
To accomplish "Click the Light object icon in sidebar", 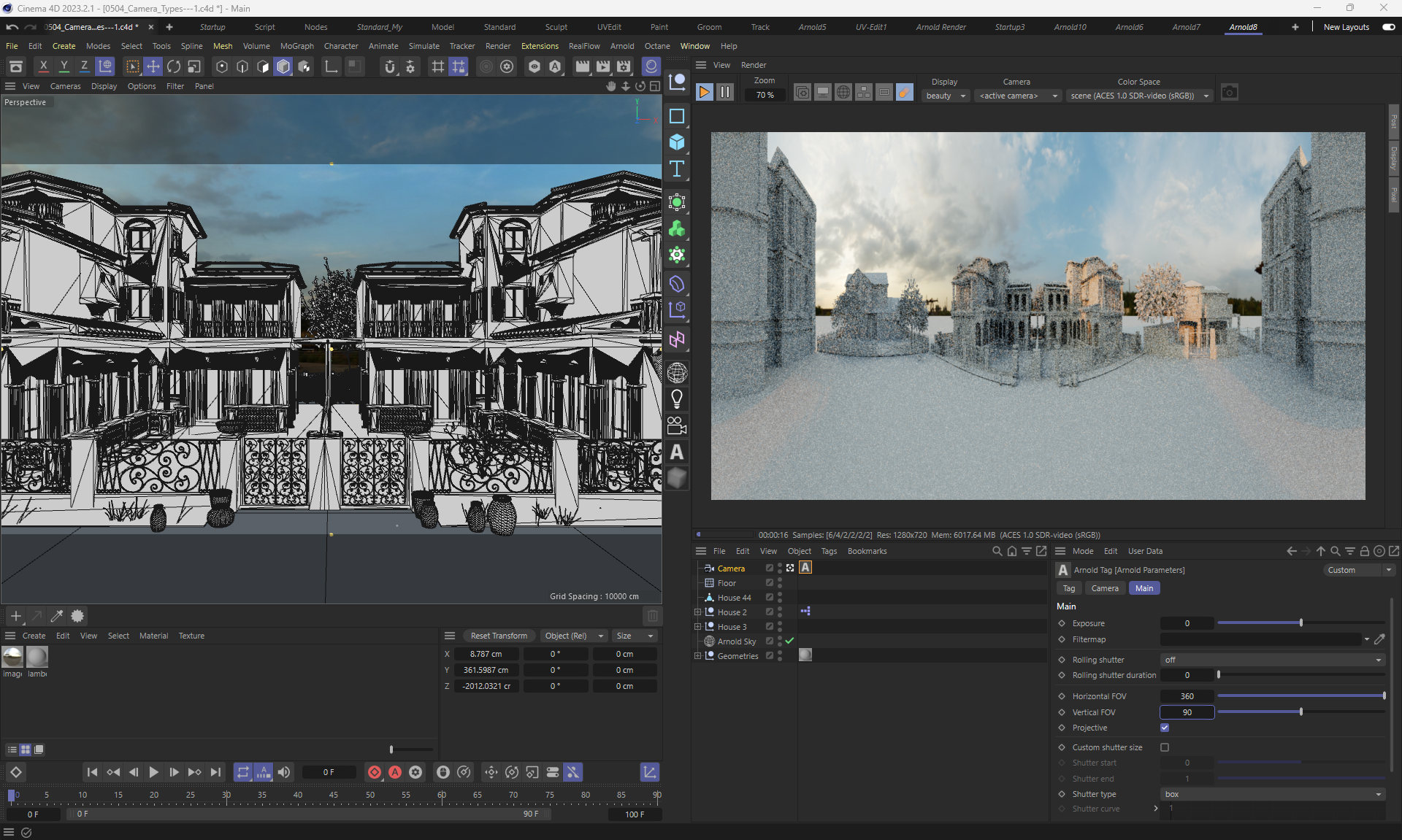I will pos(677,399).
